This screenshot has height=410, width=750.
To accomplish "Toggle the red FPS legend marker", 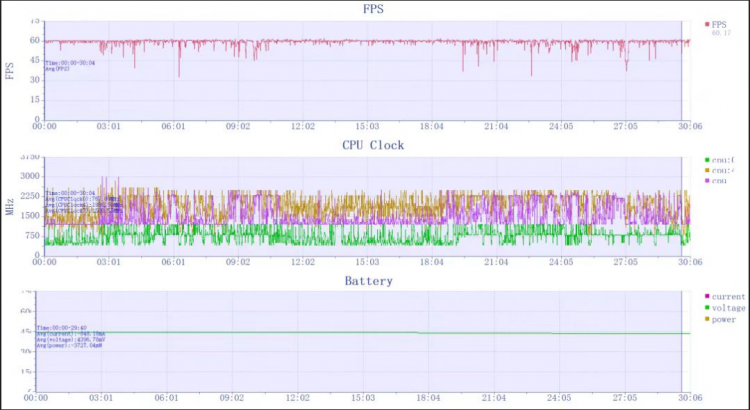I will click(707, 24).
